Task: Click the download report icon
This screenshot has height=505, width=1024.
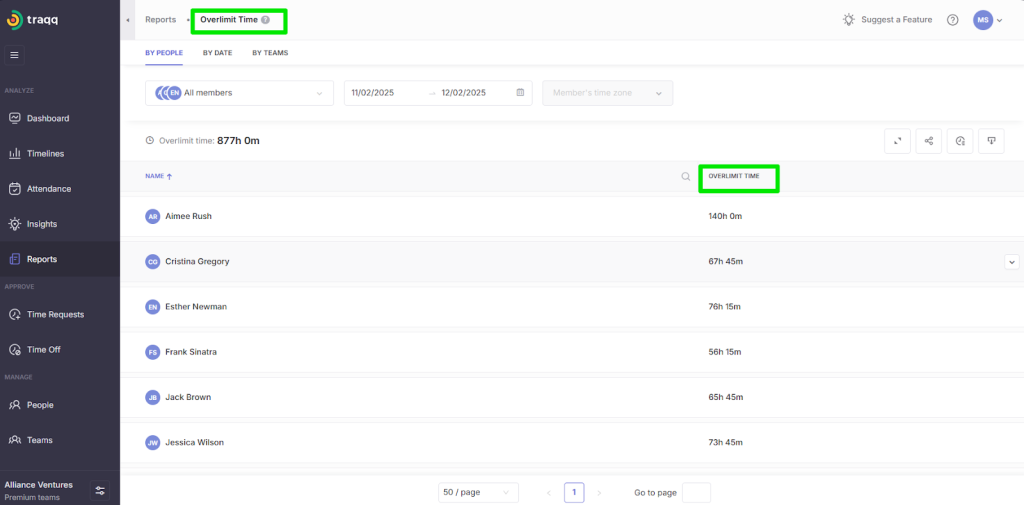Action: tap(991, 141)
